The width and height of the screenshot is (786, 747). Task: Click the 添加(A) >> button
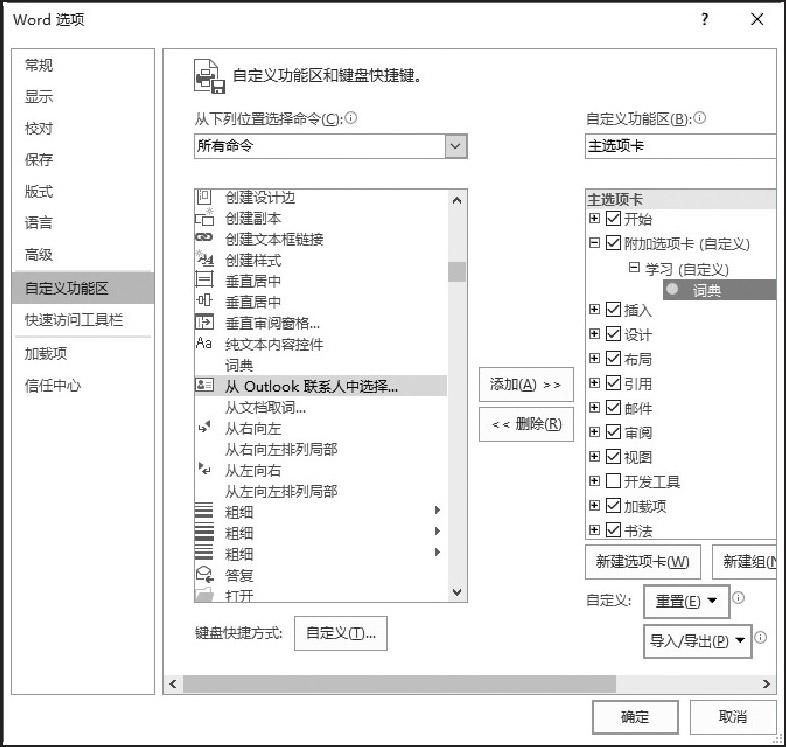[526, 385]
